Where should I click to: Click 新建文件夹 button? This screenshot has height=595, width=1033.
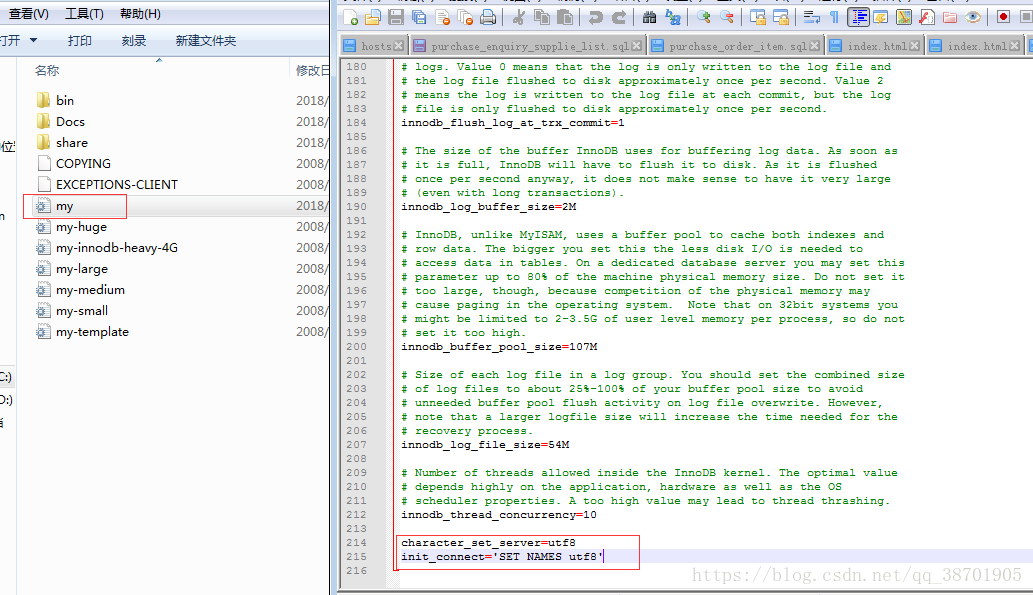[x=206, y=41]
